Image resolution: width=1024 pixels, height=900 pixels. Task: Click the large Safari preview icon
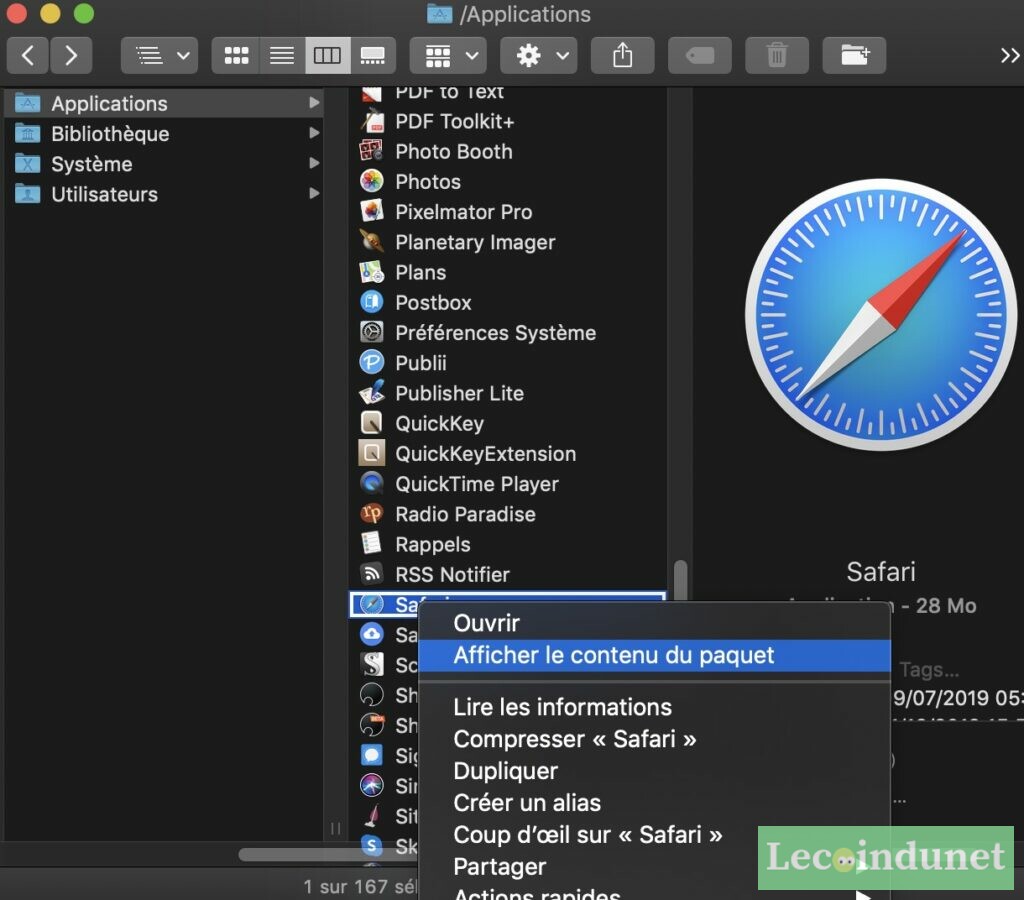click(x=881, y=315)
